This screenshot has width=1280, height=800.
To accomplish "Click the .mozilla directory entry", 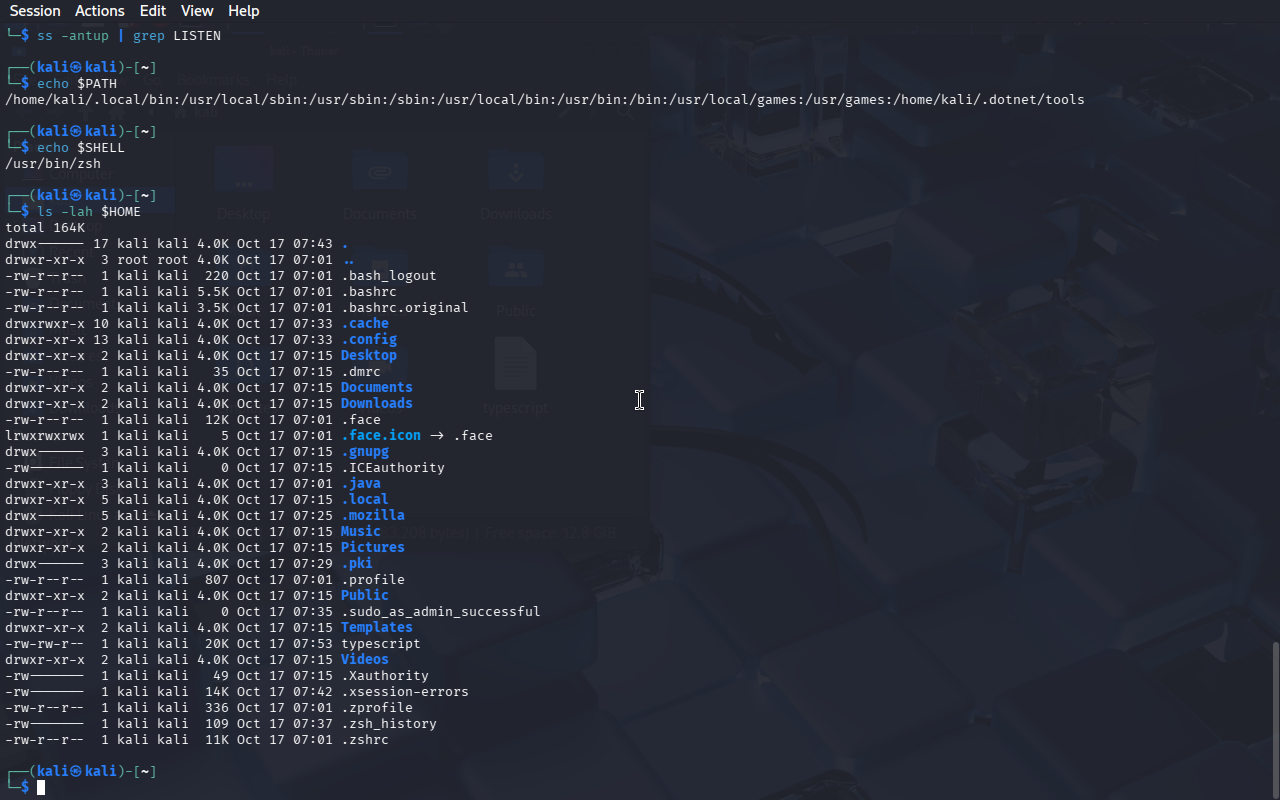I will click(372, 516).
